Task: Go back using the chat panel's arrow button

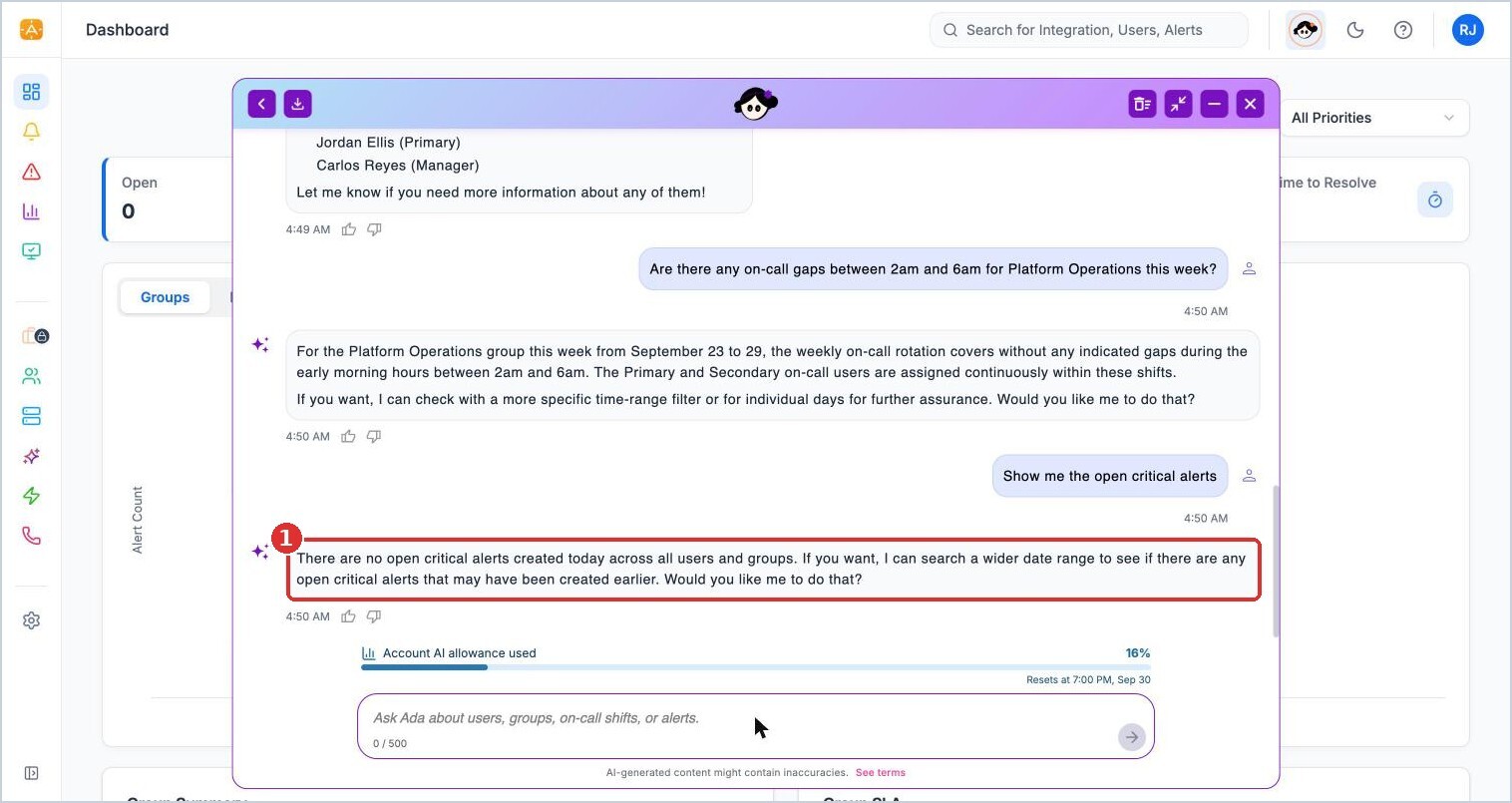Action: point(261,104)
